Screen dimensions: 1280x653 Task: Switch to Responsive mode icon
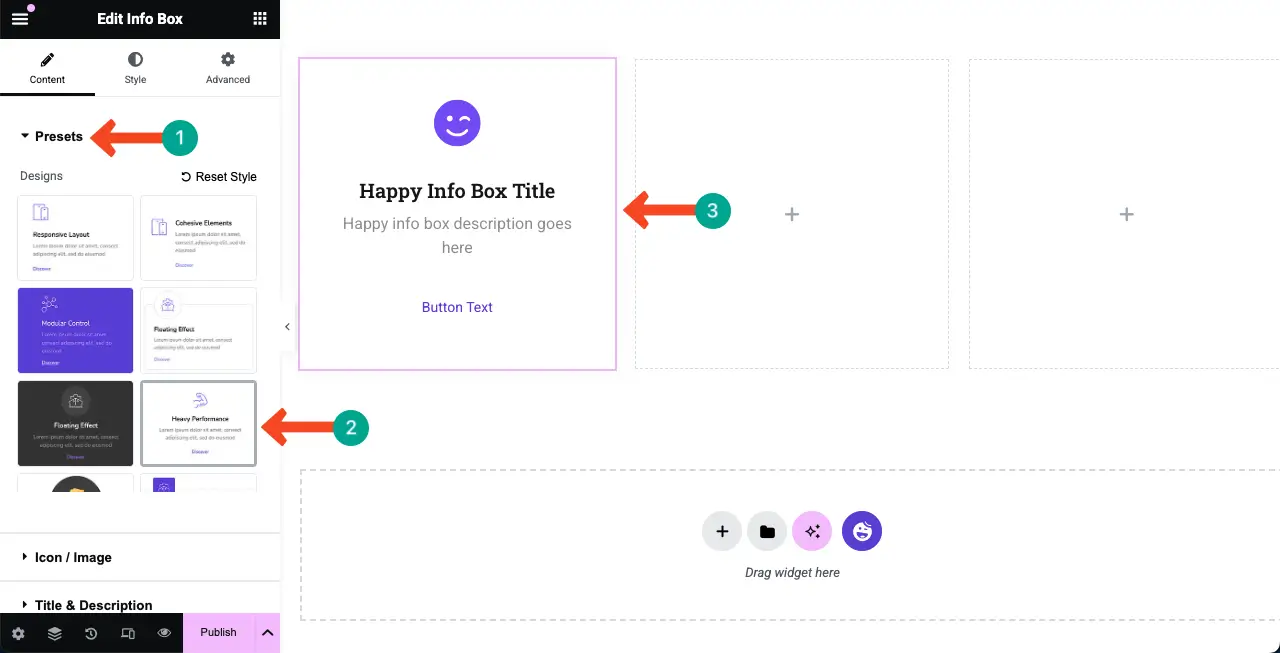[x=128, y=633]
